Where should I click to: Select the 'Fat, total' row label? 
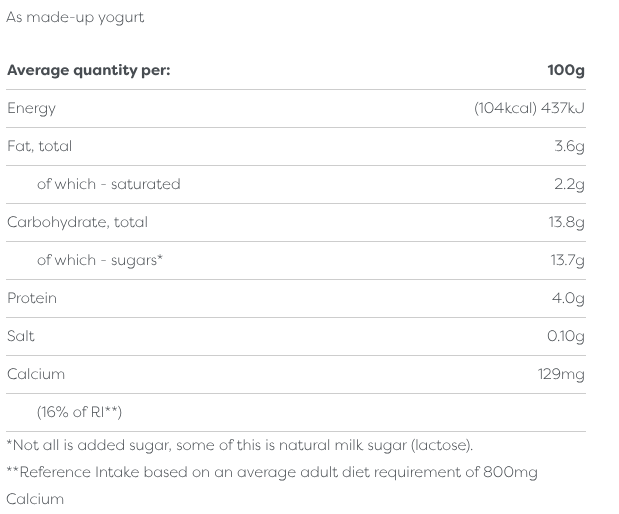[x=39, y=146]
